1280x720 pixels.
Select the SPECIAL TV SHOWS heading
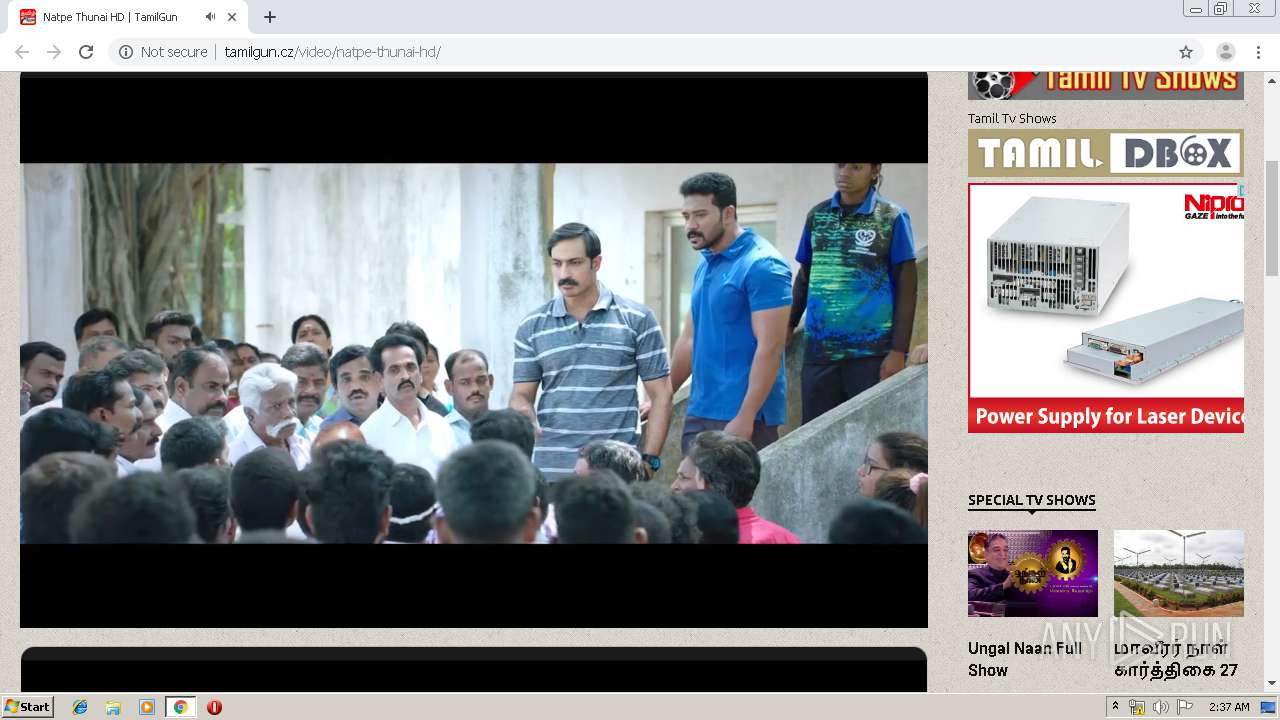(x=1032, y=500)
